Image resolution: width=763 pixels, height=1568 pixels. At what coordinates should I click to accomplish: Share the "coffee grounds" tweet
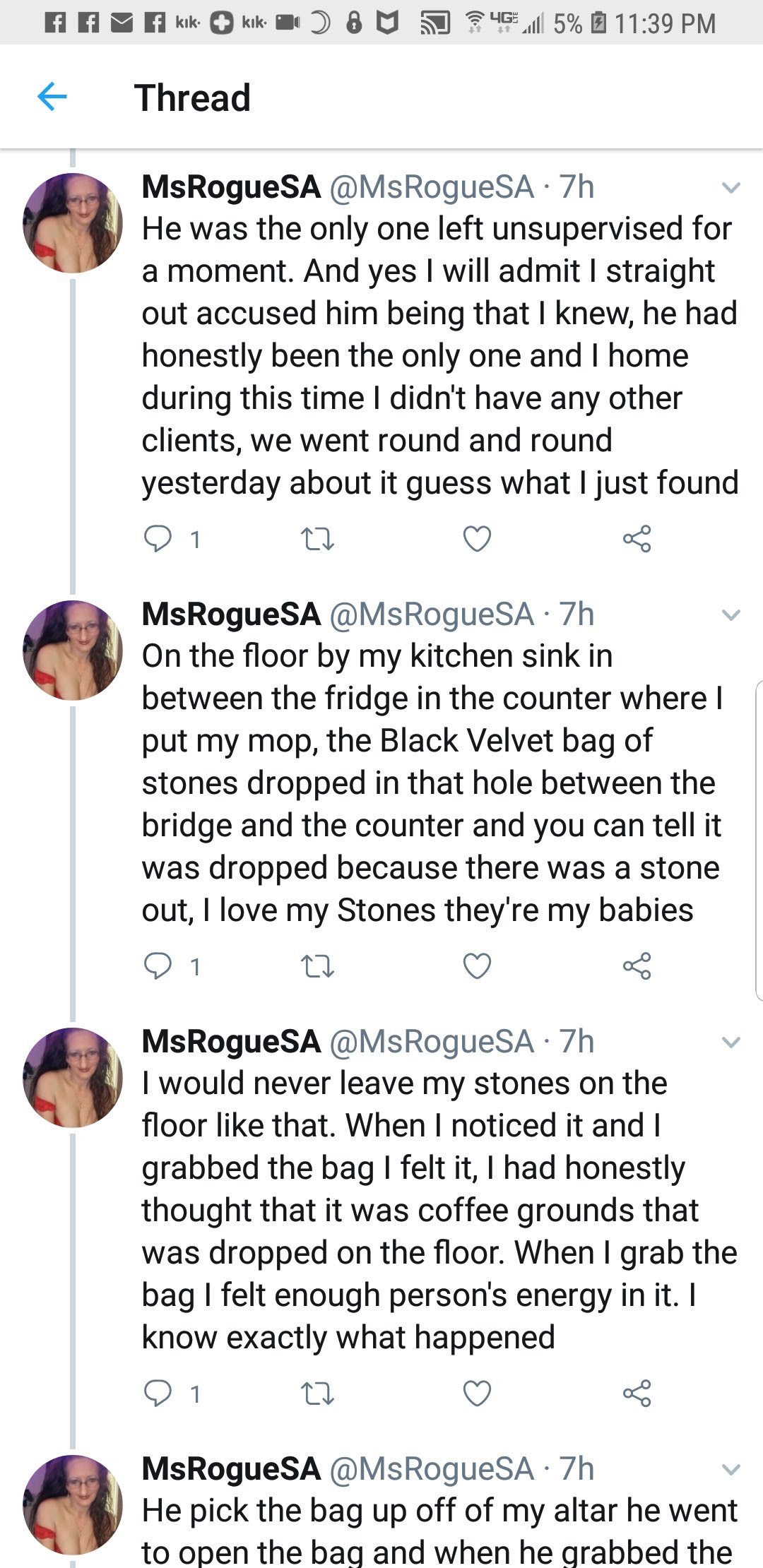(x=637, y=1393)
